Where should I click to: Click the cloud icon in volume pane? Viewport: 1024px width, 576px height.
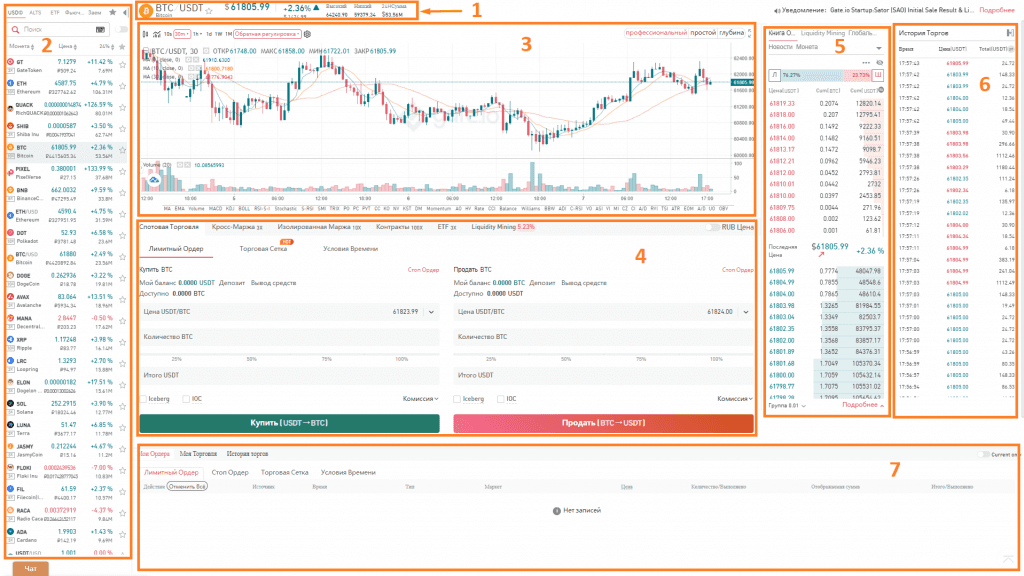pos(153,180)
